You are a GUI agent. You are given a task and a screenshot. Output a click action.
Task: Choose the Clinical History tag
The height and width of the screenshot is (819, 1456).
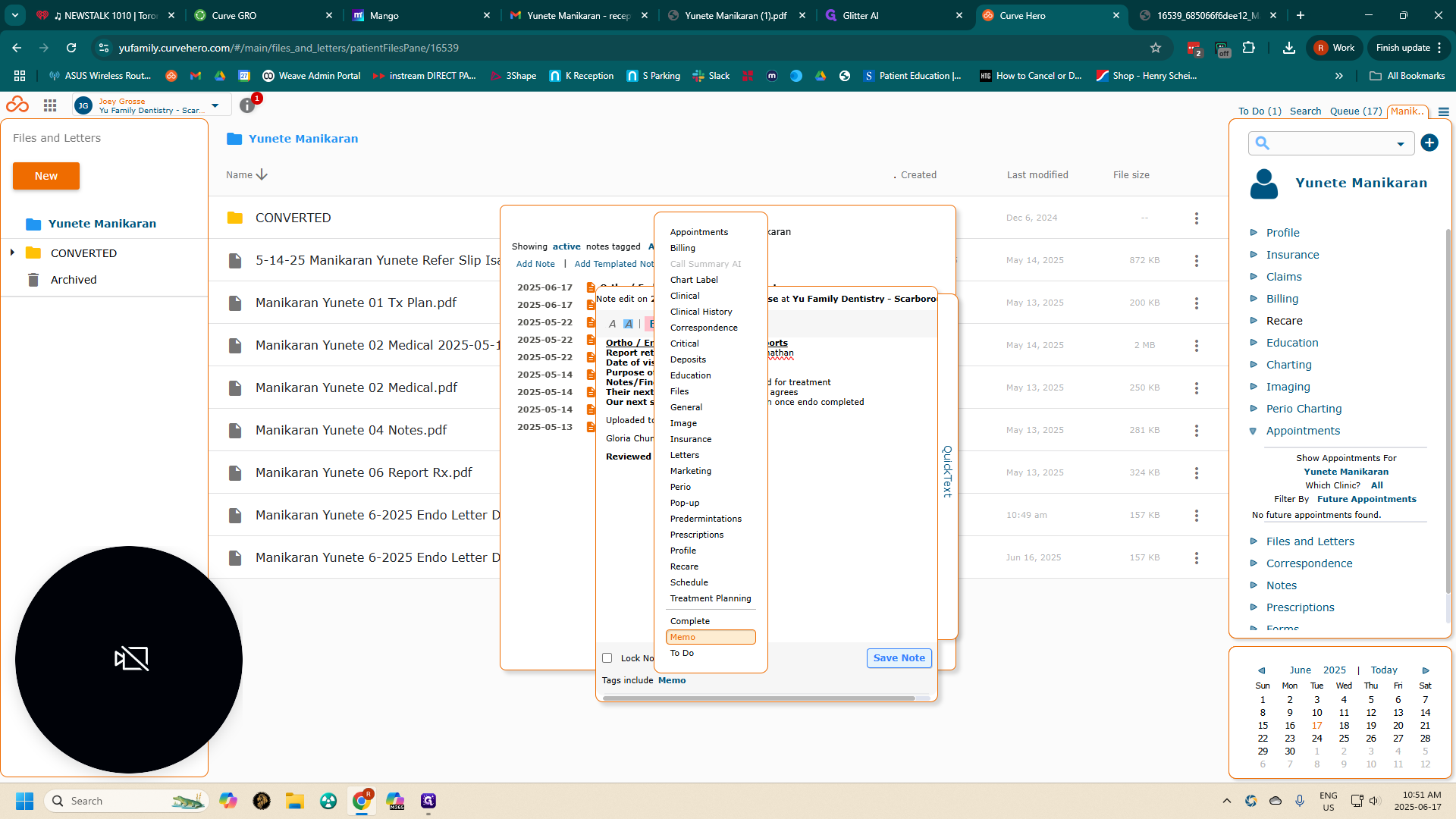(701, 312)
